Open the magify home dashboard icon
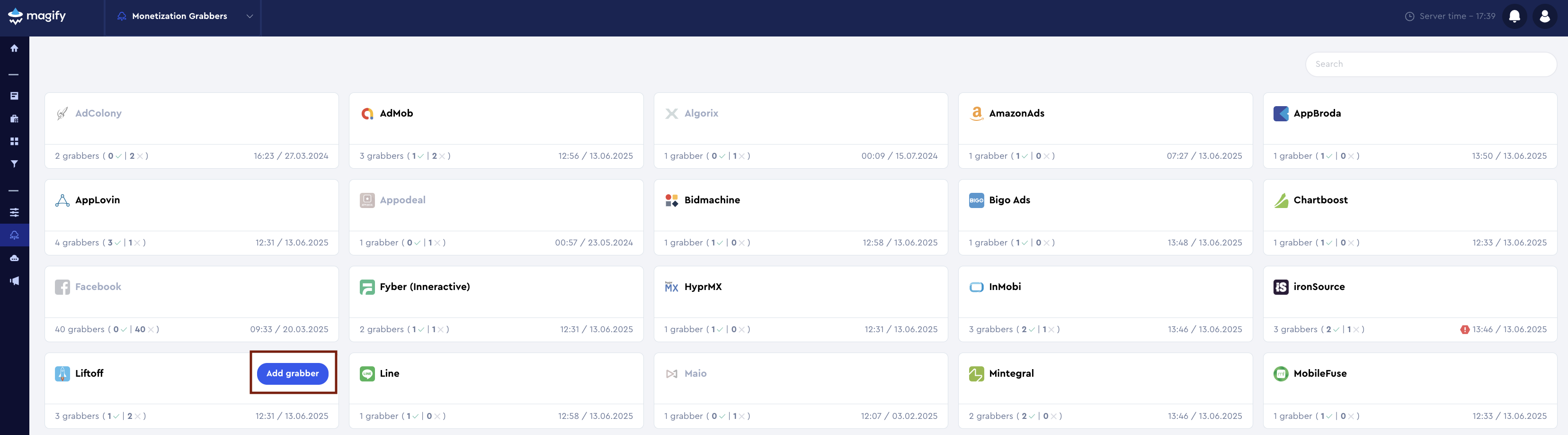The width and height of the screenshot is (1568, 435). pos(13,48)
